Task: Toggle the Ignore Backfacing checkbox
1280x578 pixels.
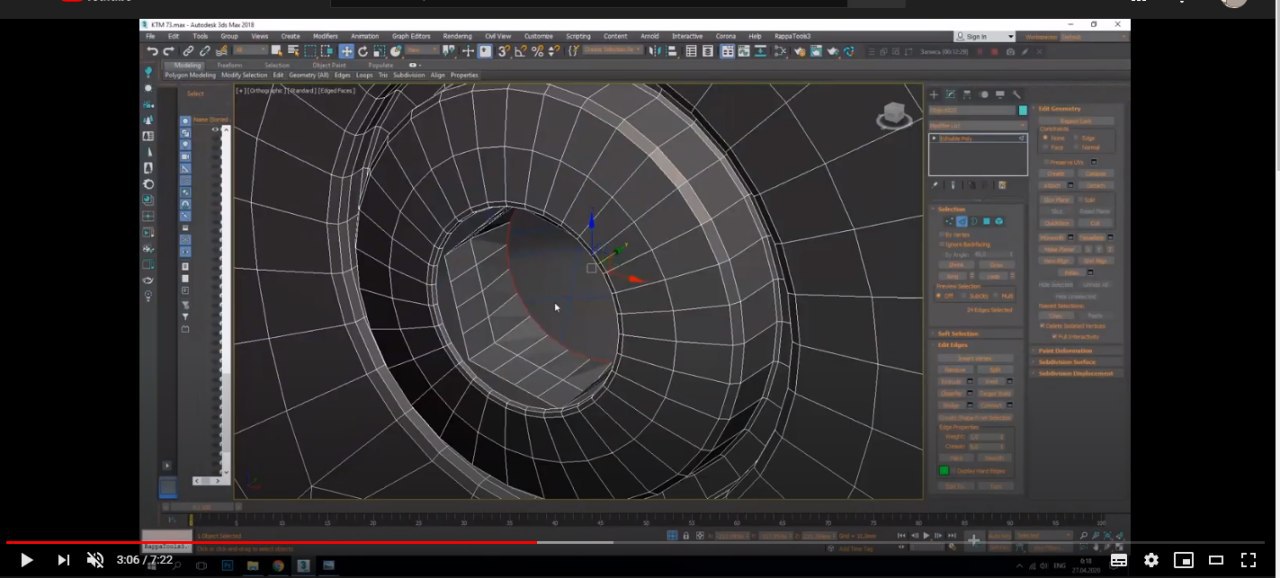Action: click(x=941, y=244)
